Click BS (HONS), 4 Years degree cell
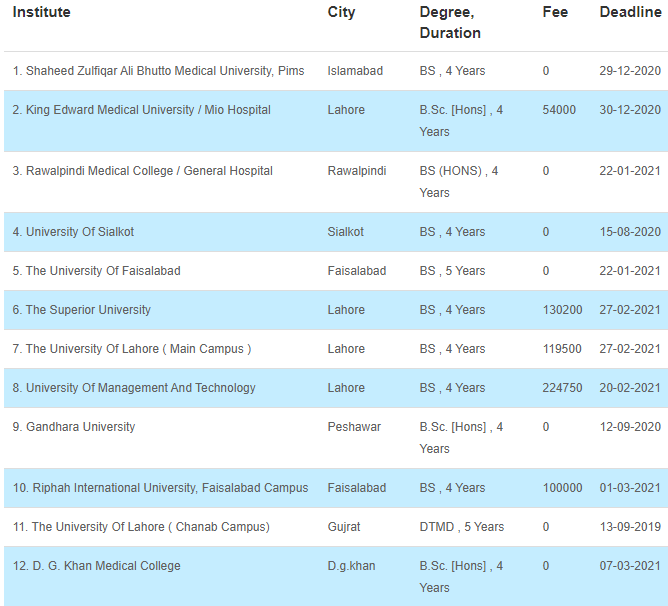 coord(459,182)
